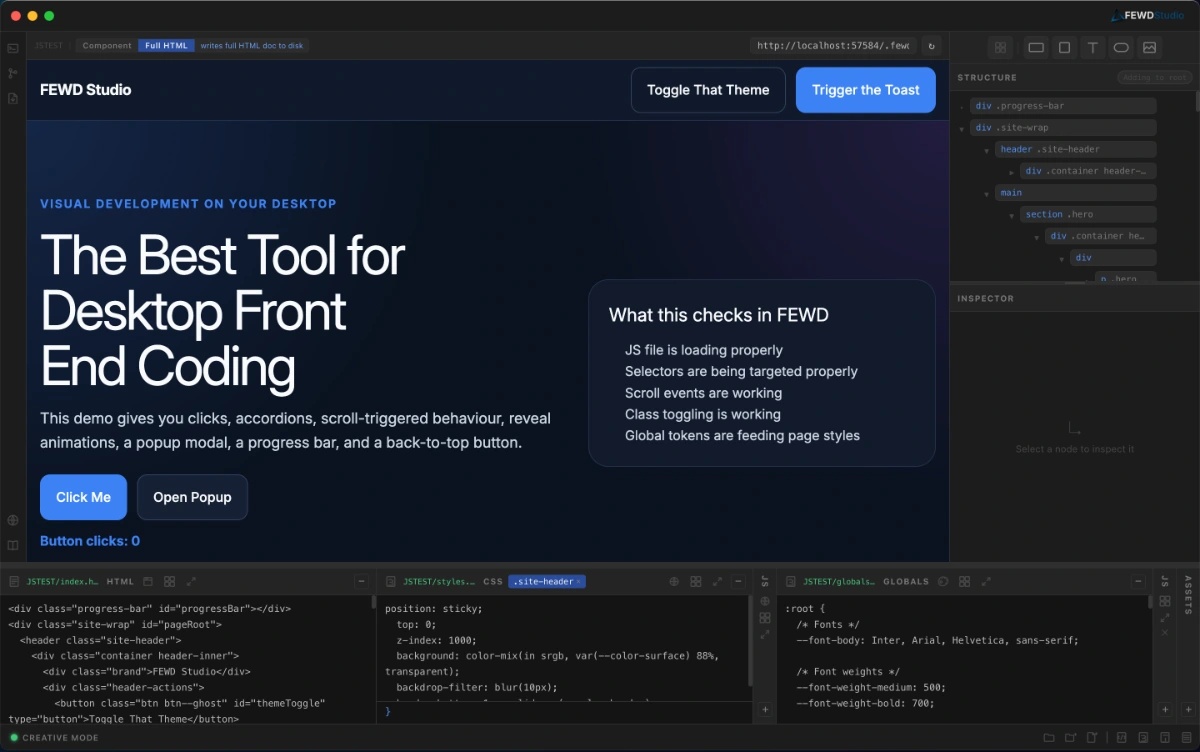This screenshot has width=1200, height=752.
Task: Toggle the bottom-panel layout icon in status bar
Action: 1164,738
